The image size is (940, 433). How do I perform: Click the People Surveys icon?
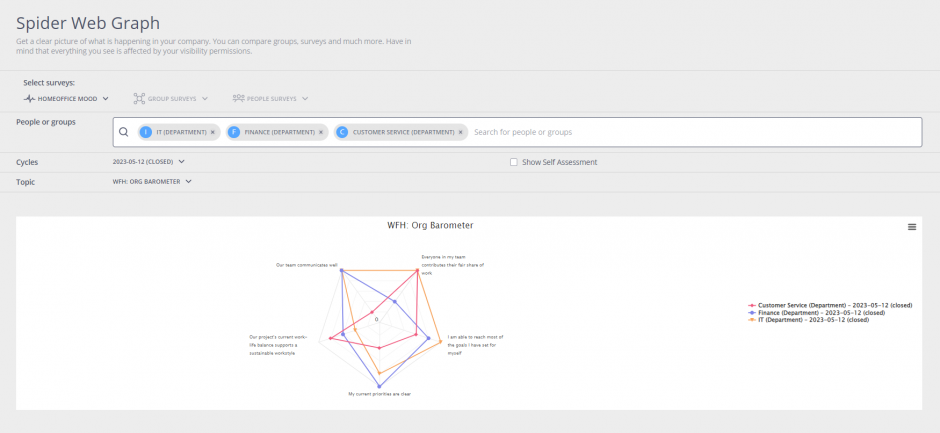[238, 98]
